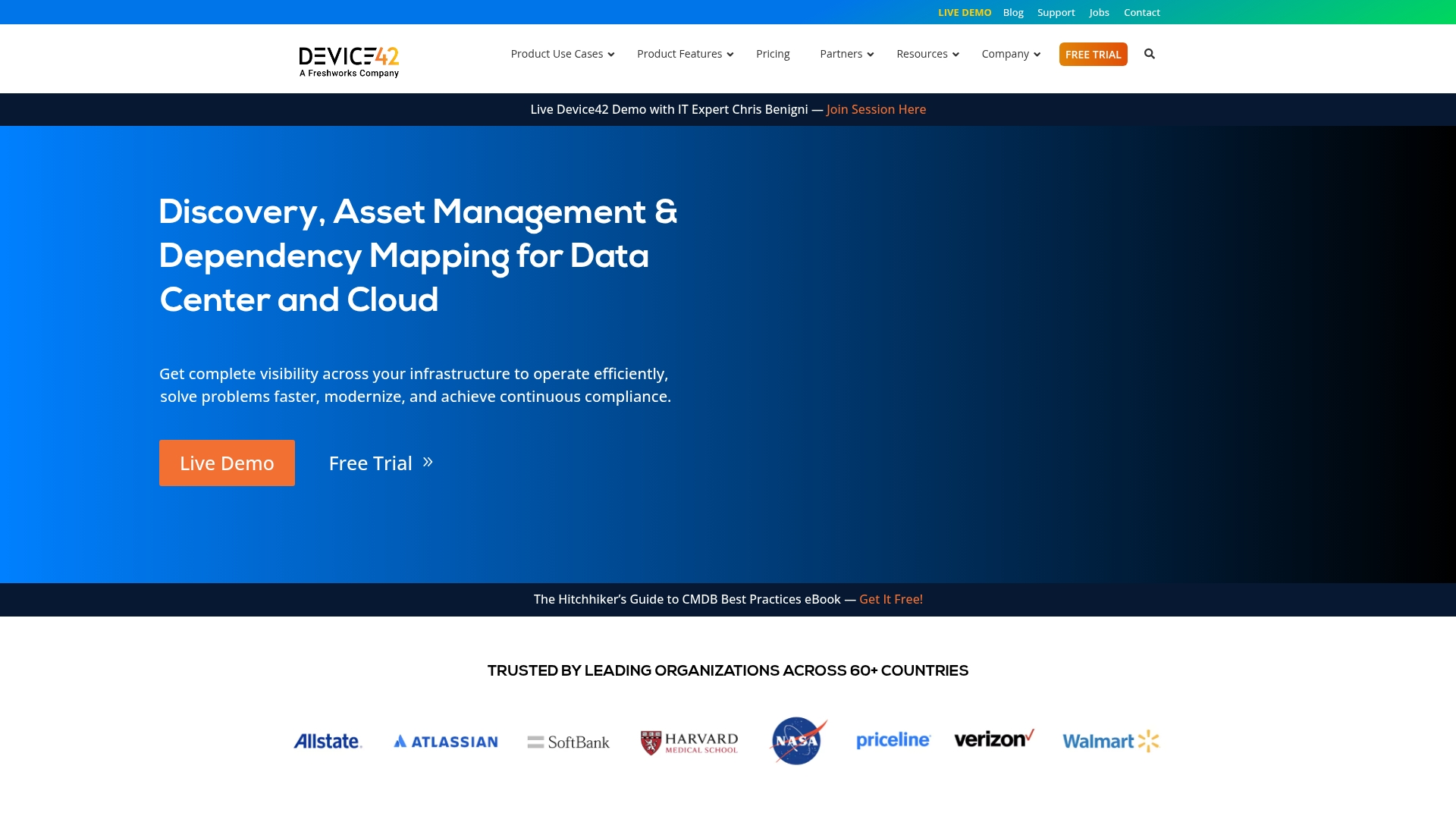Open the Product Features menu
This screenshot has height=819, width=1456.
(x=680, y=54)
